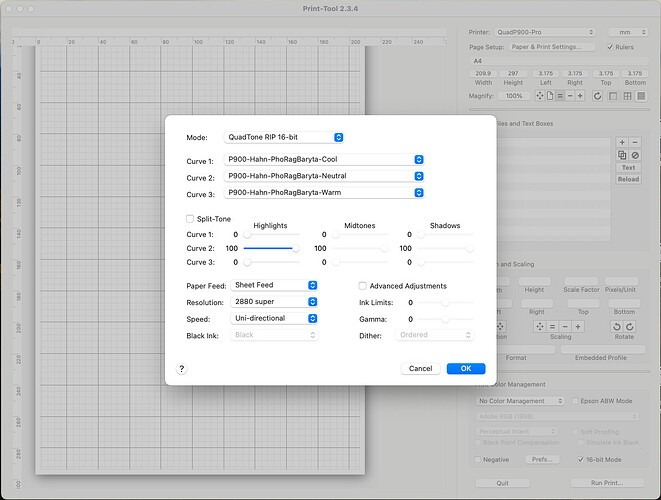Click the Curve 2 Highlights slider

coord(270,247)
